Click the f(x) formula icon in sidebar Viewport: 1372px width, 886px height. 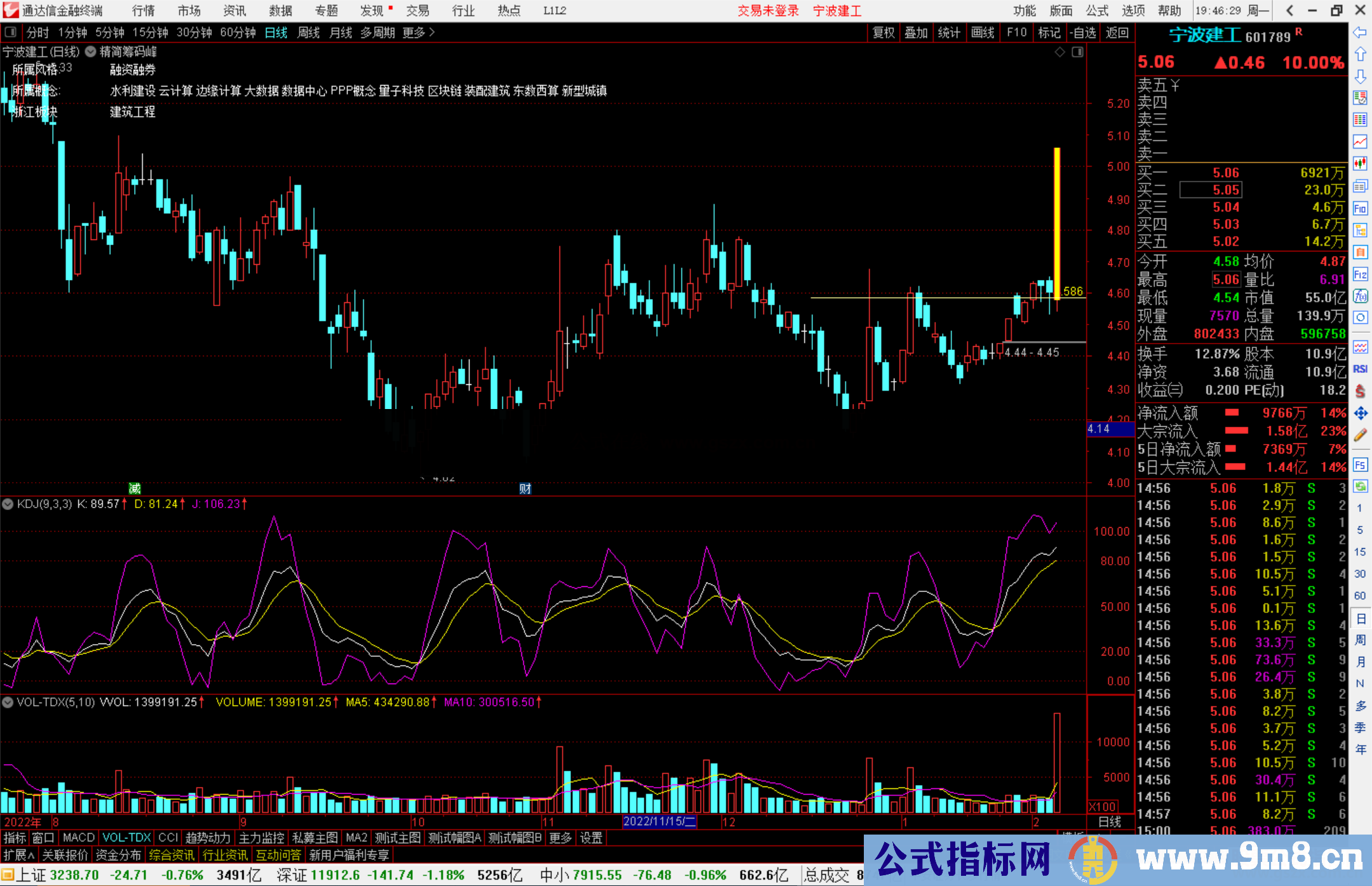point(1360,297)
